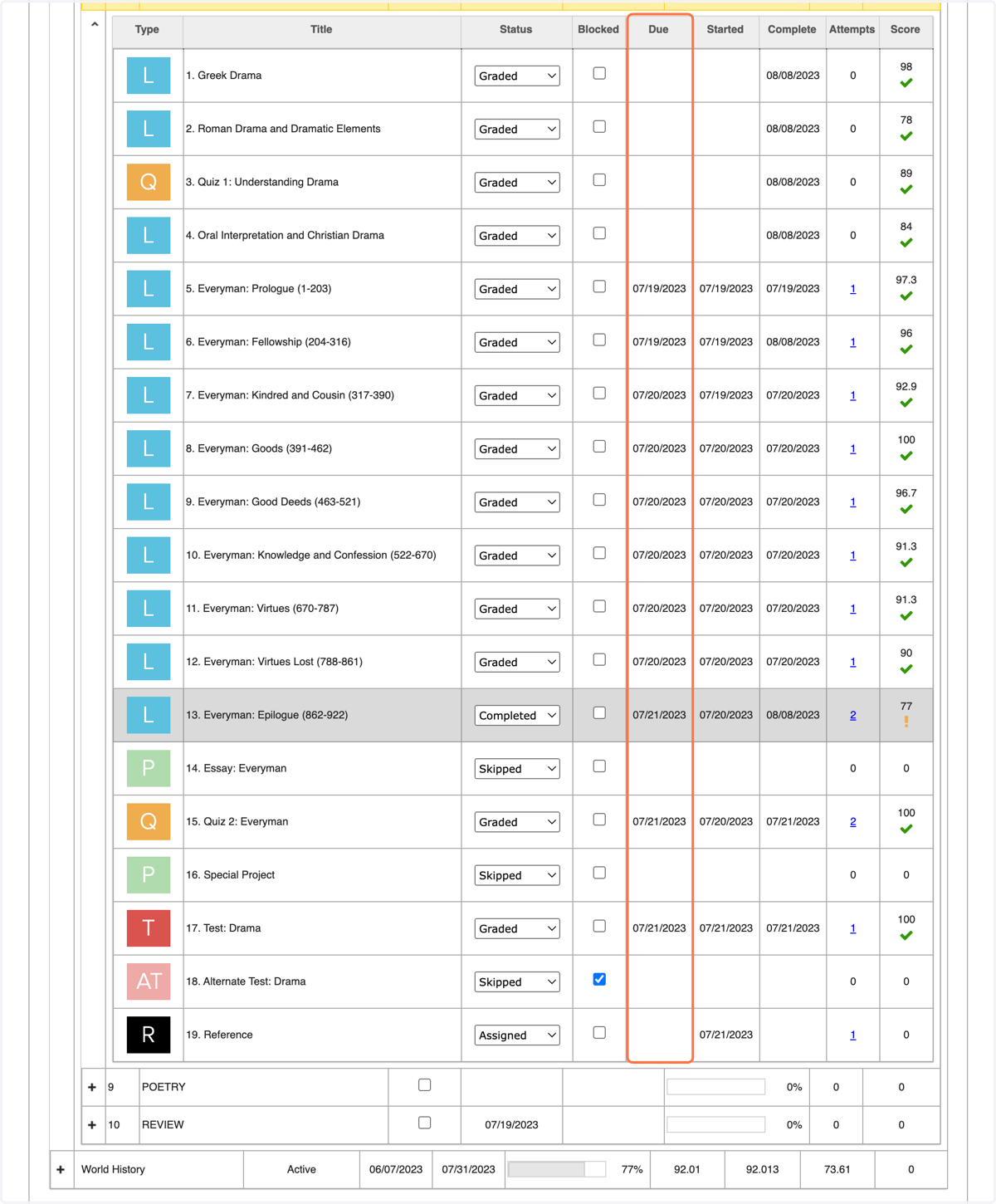
Task: Open attempts link for Reference
Action: tap(852, 1035)
